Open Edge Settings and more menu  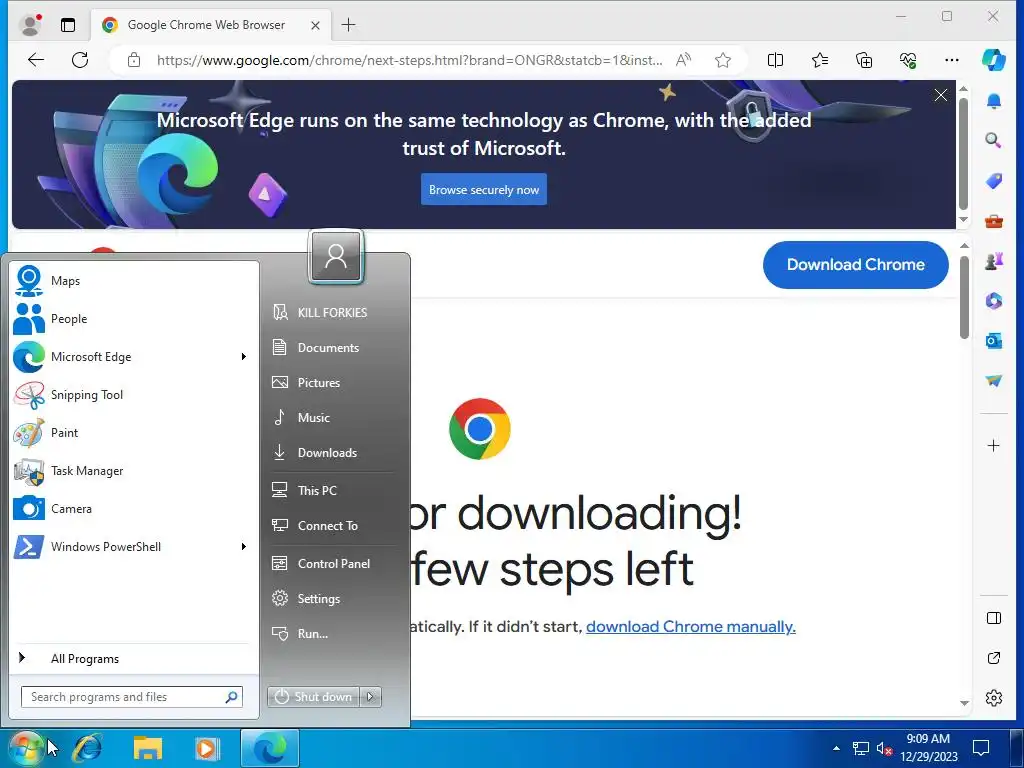click(952, 60)
